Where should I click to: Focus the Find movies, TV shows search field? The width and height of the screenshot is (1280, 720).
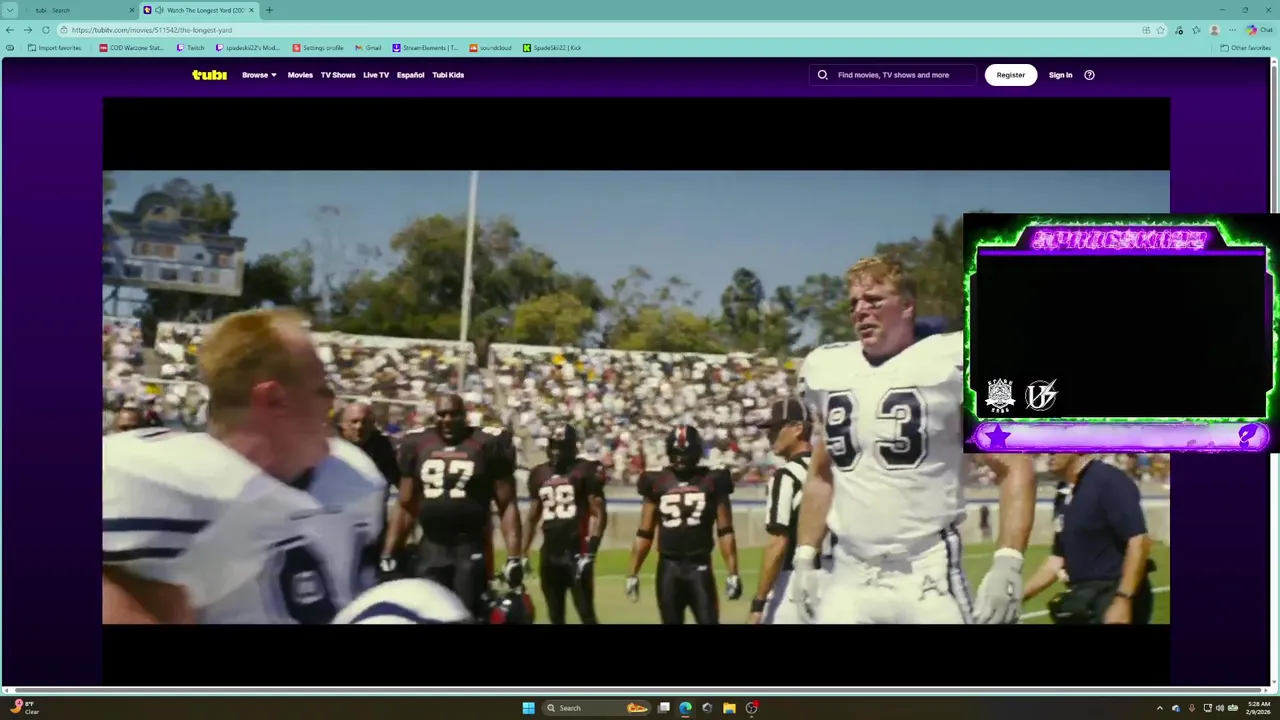coord(893,75)
